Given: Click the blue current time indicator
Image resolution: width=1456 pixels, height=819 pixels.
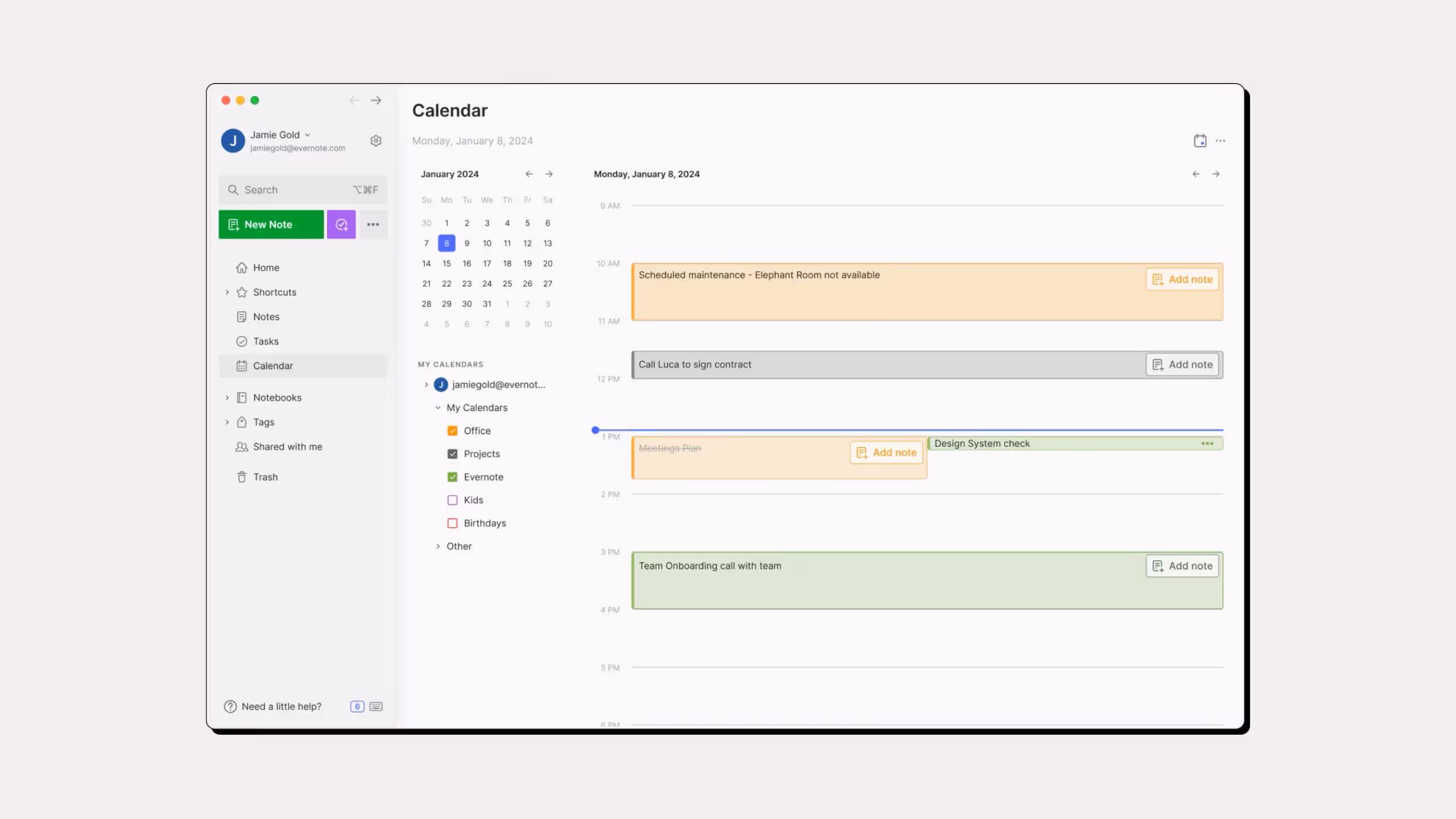Looking at the screenshot, I should tap(595, 430).
